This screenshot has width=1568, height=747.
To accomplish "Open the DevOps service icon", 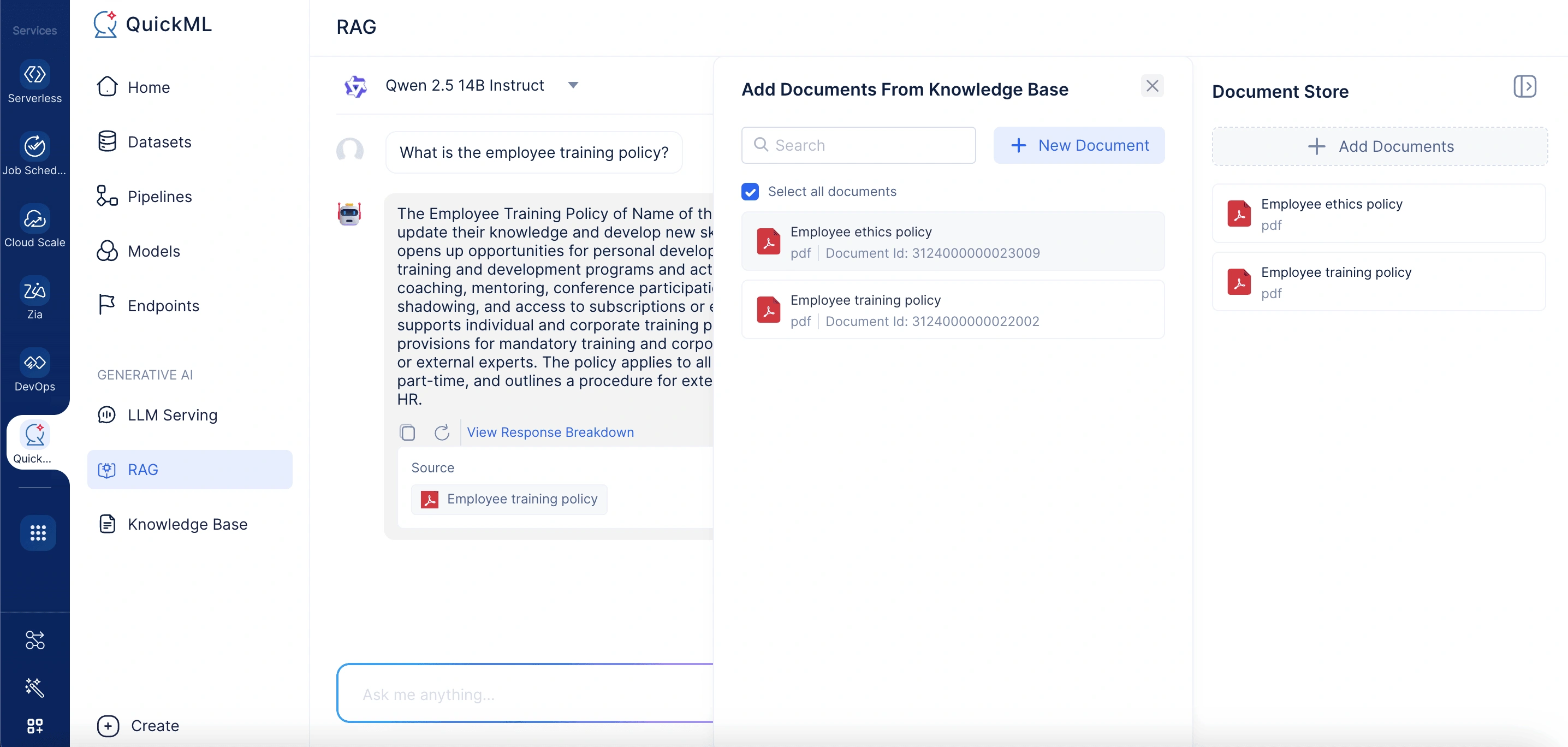I will 35,363.
